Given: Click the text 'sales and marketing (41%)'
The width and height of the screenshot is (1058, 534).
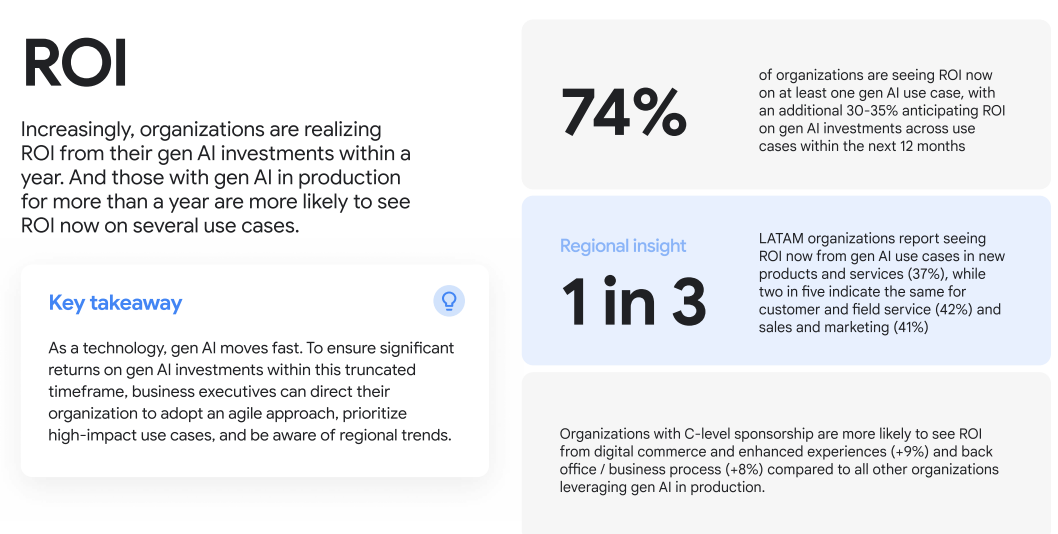Looking at the screenshot, I should pyautogui.click(x=843, y=327).
